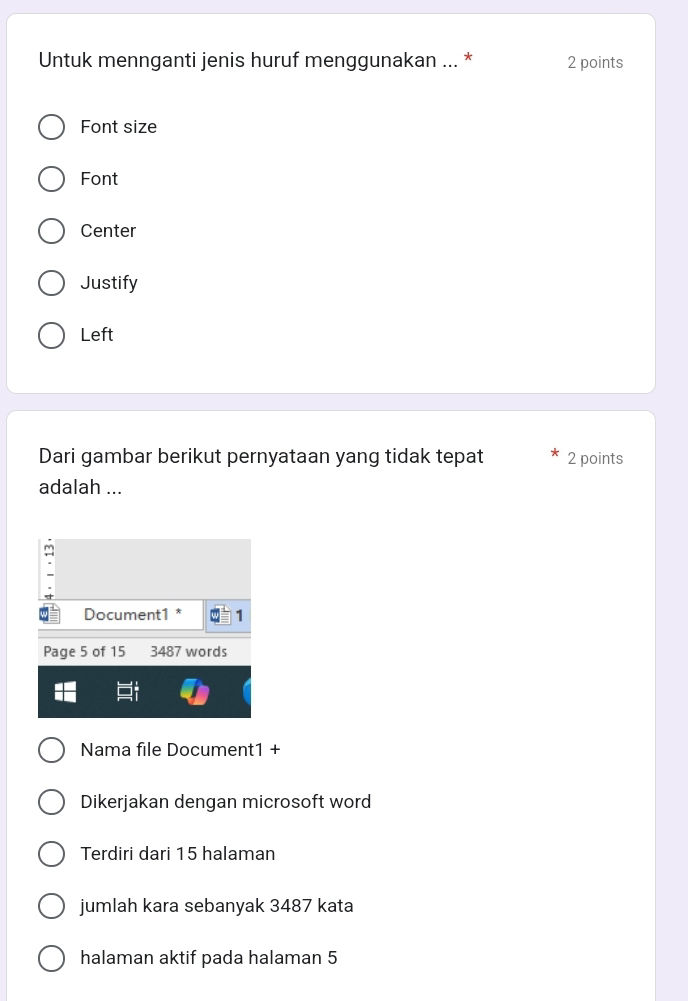This screenshot has width=688, height=1001.
Task: Select the 'Left' answer option
Action: click(x=52, y=335)
